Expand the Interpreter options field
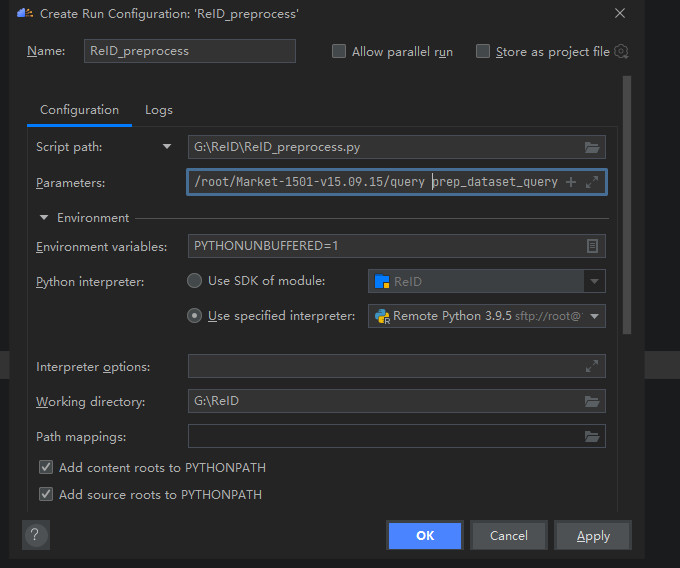Image resolution: width=680 pixels, height=568 pixels. [x=592, y=367]
